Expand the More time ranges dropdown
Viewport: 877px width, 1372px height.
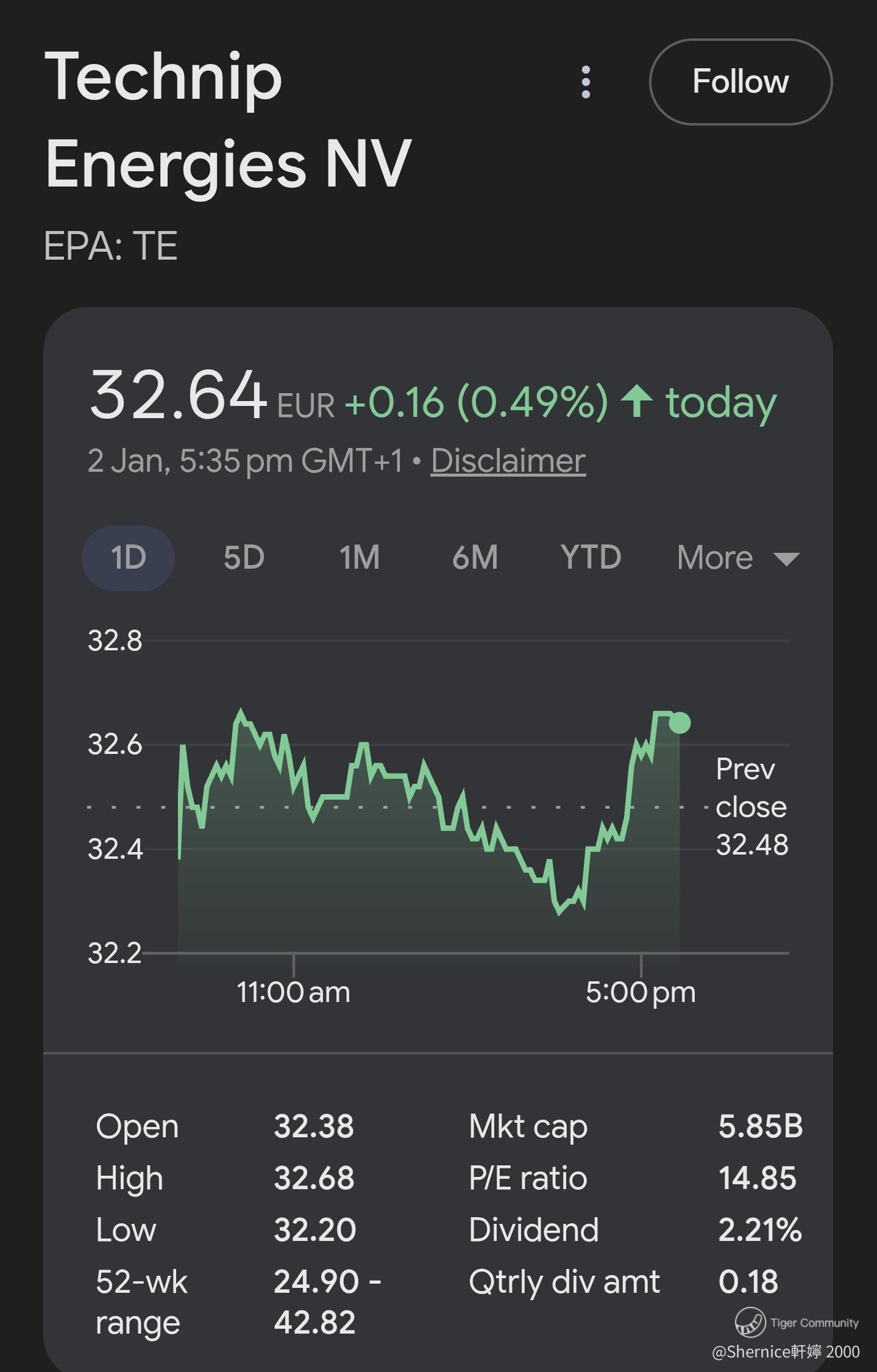click(715, 558)
